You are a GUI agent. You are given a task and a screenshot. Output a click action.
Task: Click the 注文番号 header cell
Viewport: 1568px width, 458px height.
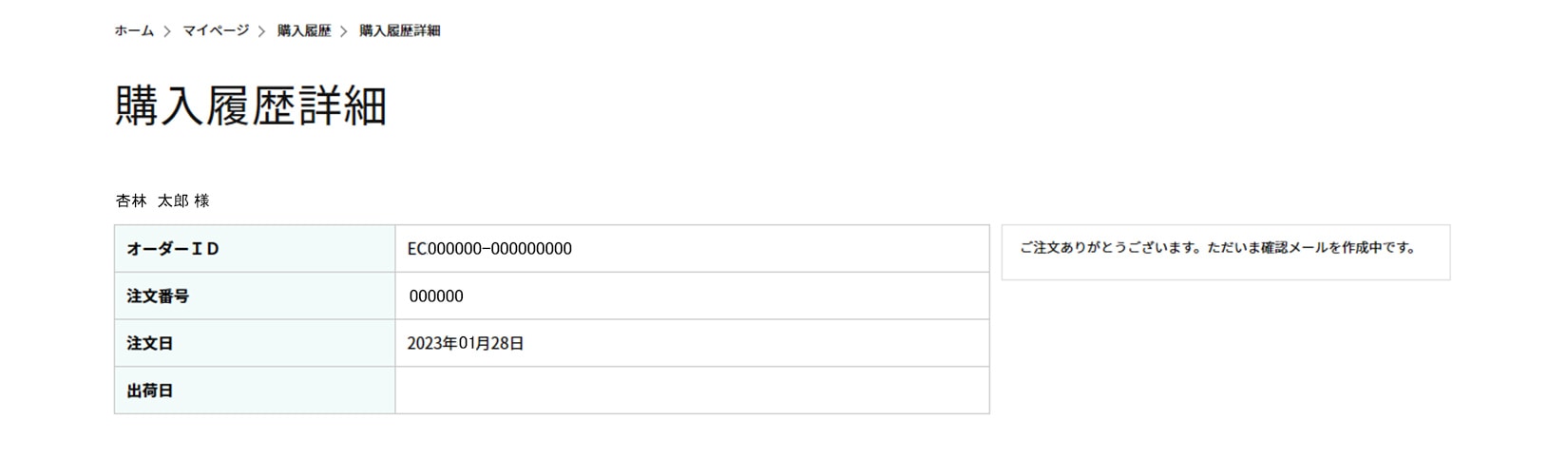coord(255,296)
